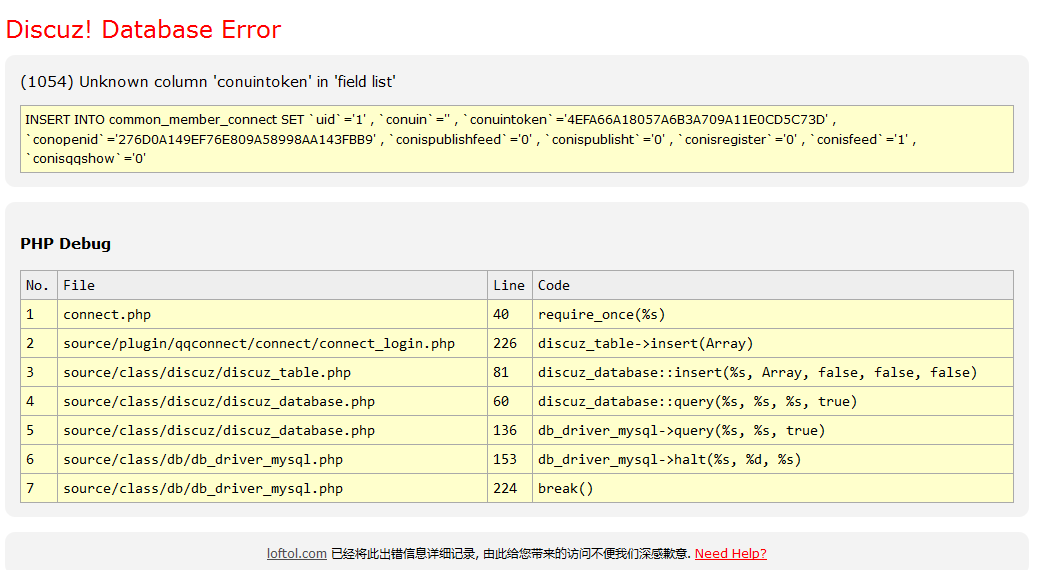This screenshot has height=570, width=1037.
Task: Select db_driver_mysql.php path in row 6
Action: [x=272, y=460]
